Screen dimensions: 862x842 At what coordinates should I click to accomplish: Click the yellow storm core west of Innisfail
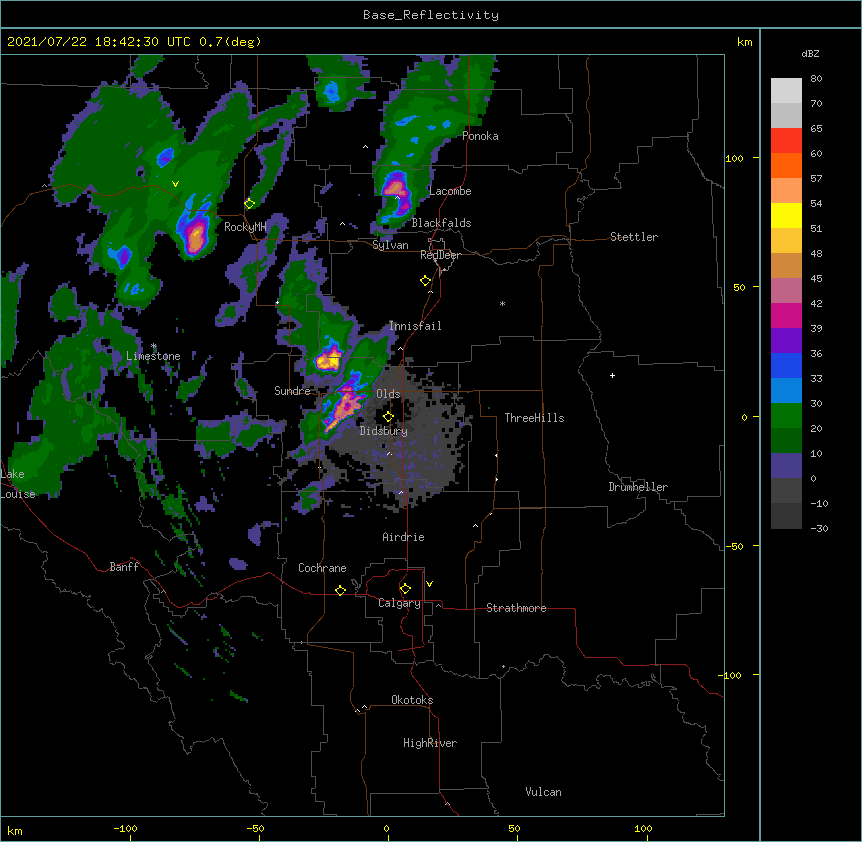point(328,360)
